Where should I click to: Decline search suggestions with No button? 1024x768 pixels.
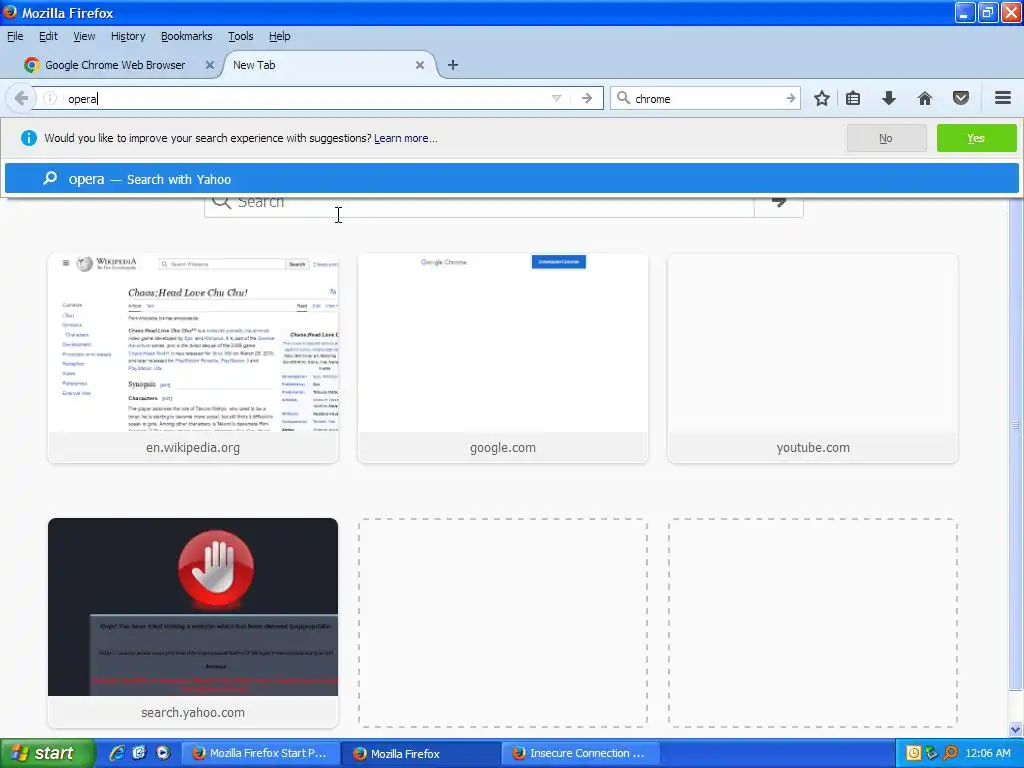click(x=886, y=138)
